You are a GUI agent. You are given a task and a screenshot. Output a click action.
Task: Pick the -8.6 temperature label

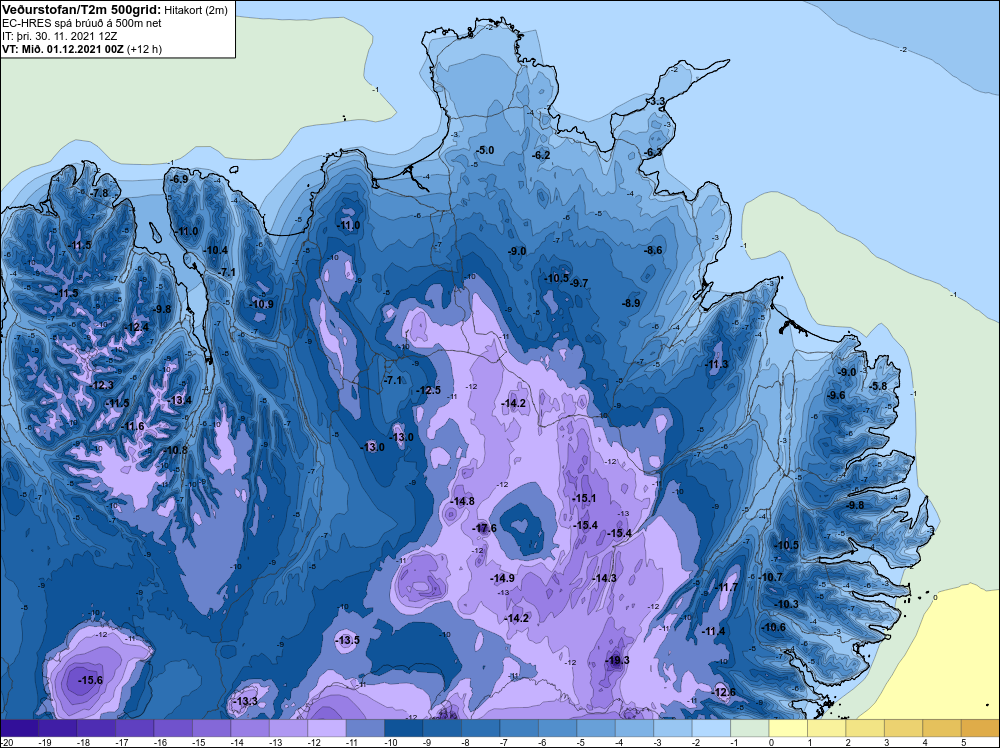point(654,250)
